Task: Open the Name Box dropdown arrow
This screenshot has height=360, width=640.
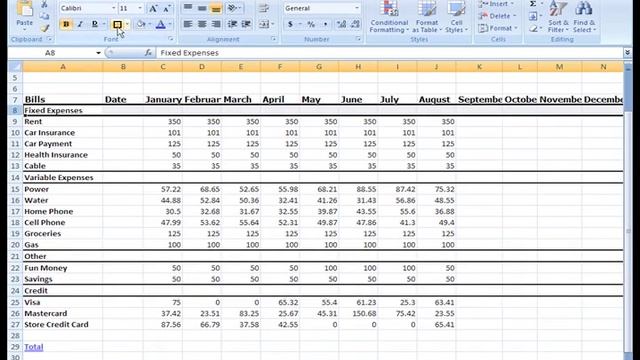Action: click(98, 53)
